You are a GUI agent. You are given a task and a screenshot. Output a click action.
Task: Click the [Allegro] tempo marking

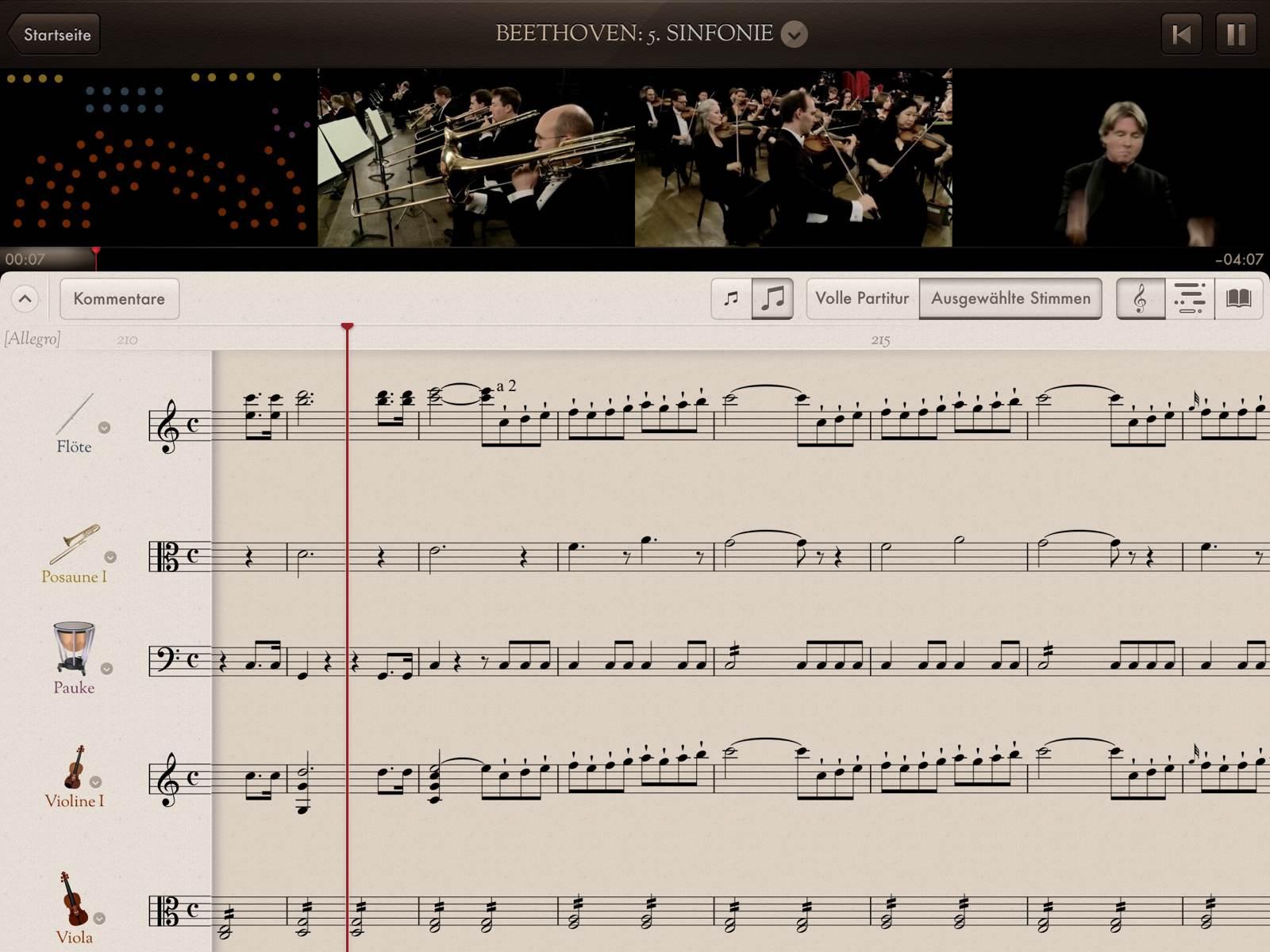coord(32,339)
